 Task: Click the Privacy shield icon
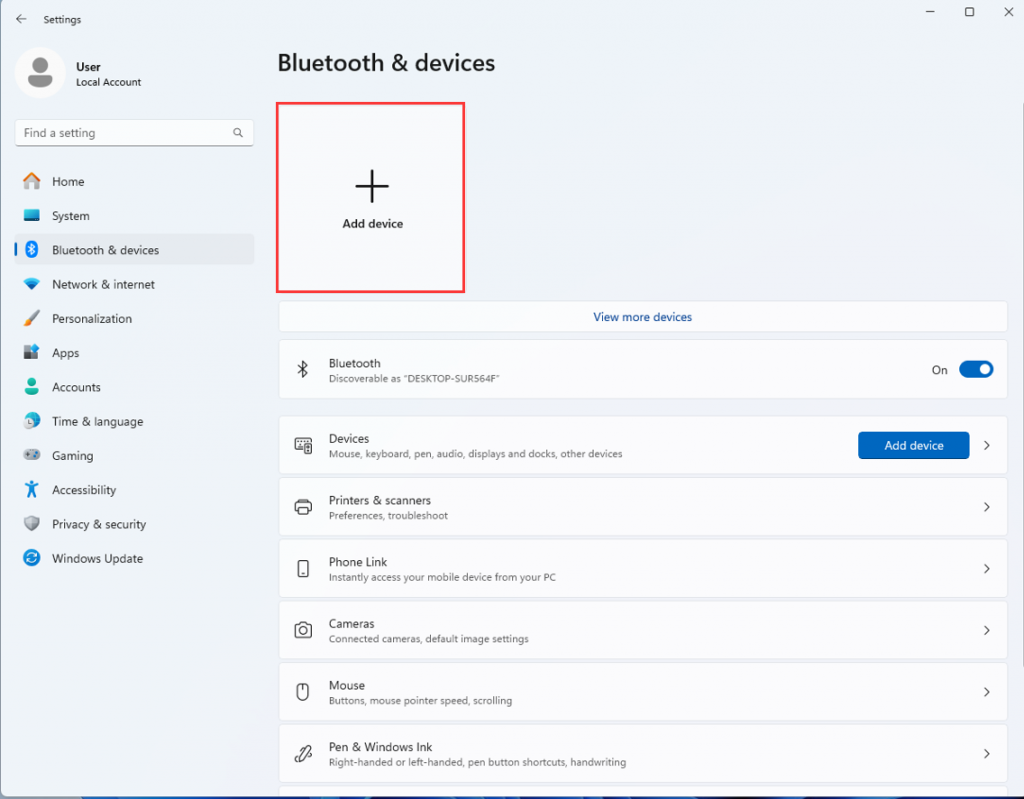(x=31, y=523)
